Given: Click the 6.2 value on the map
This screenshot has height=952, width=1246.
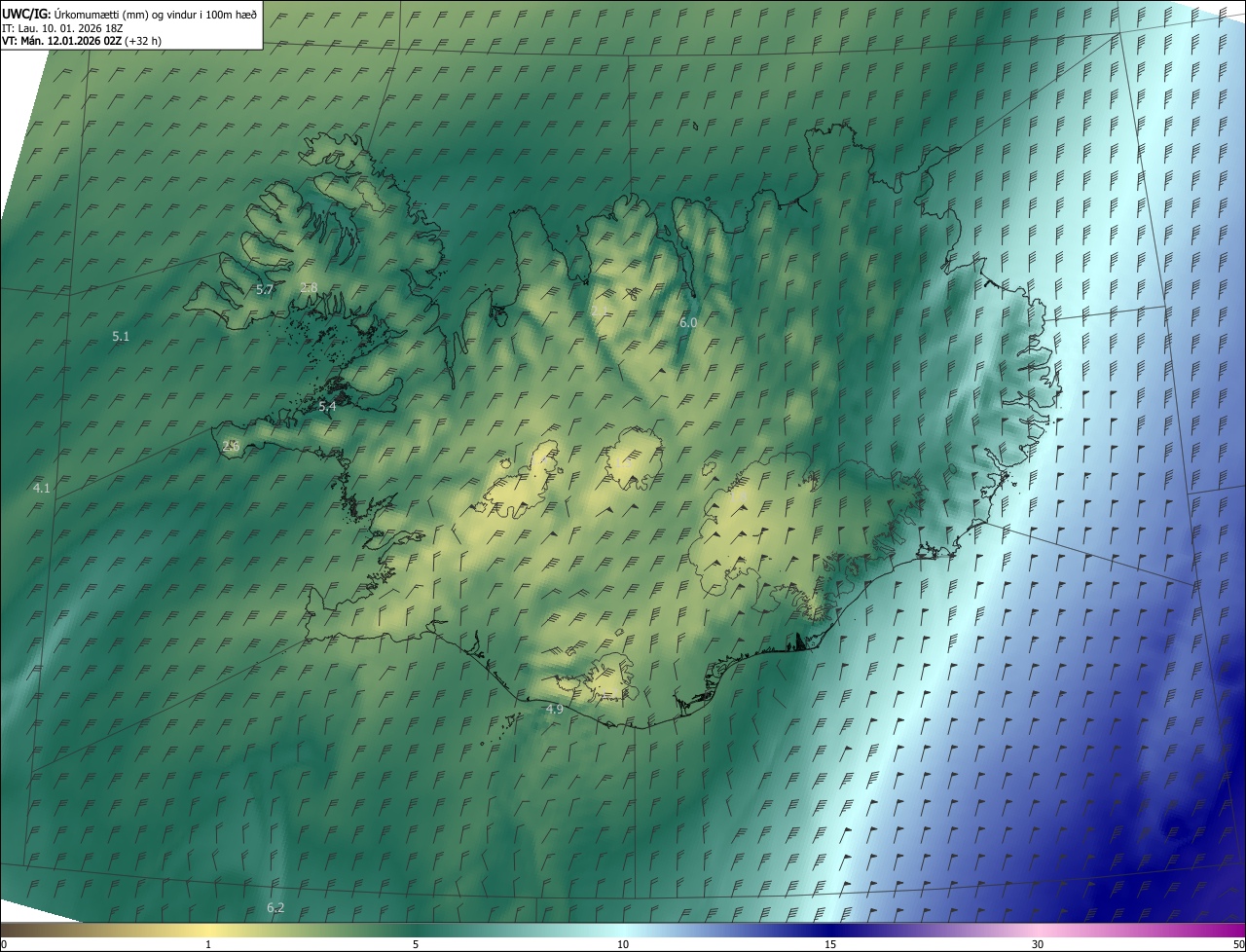Looking at the screenshot, I should click(x=275, y=908).
